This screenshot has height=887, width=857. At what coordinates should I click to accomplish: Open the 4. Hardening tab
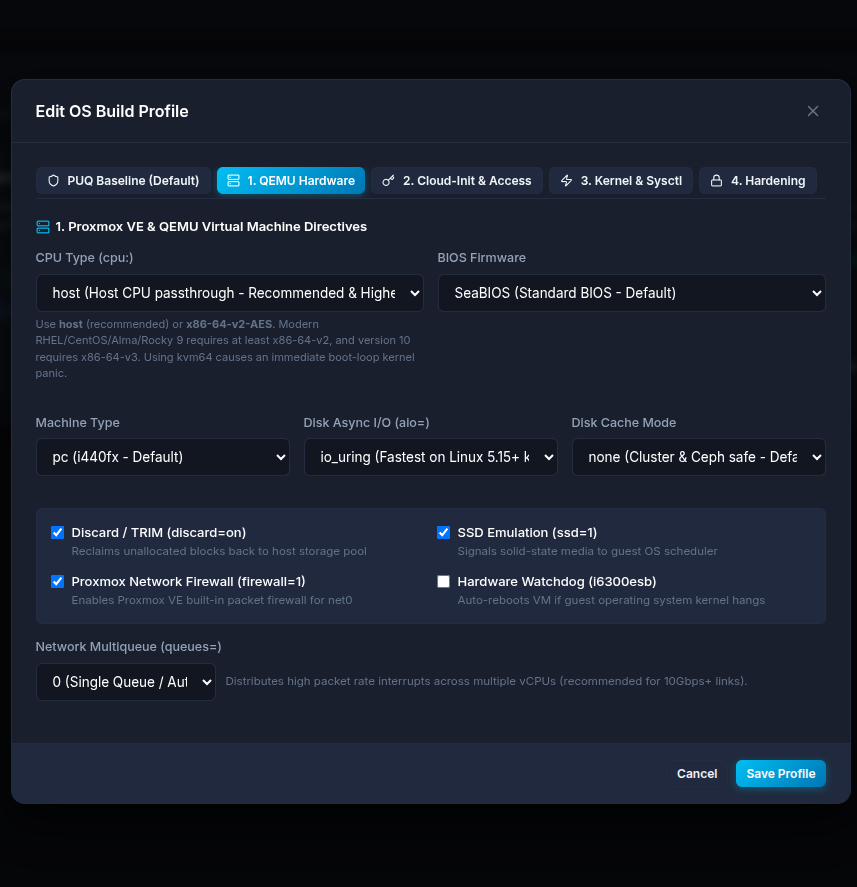coord(757,180)
